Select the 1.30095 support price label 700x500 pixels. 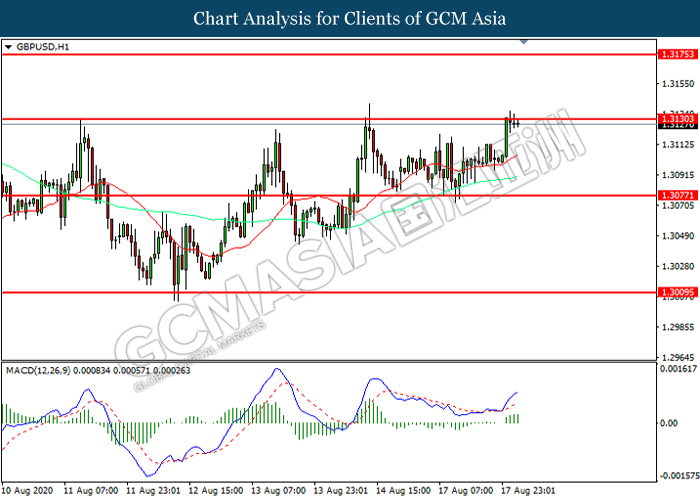677,292
